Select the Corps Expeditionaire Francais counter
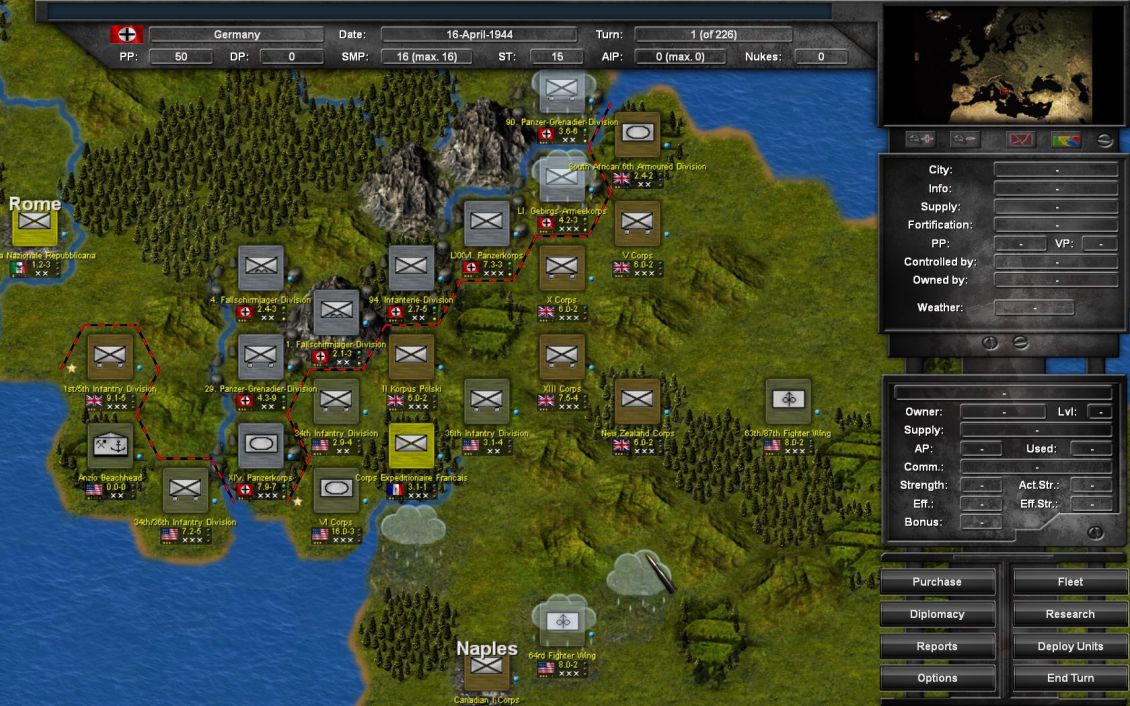Viewport: 1130px width, 706px height. [x=411, y=446]
